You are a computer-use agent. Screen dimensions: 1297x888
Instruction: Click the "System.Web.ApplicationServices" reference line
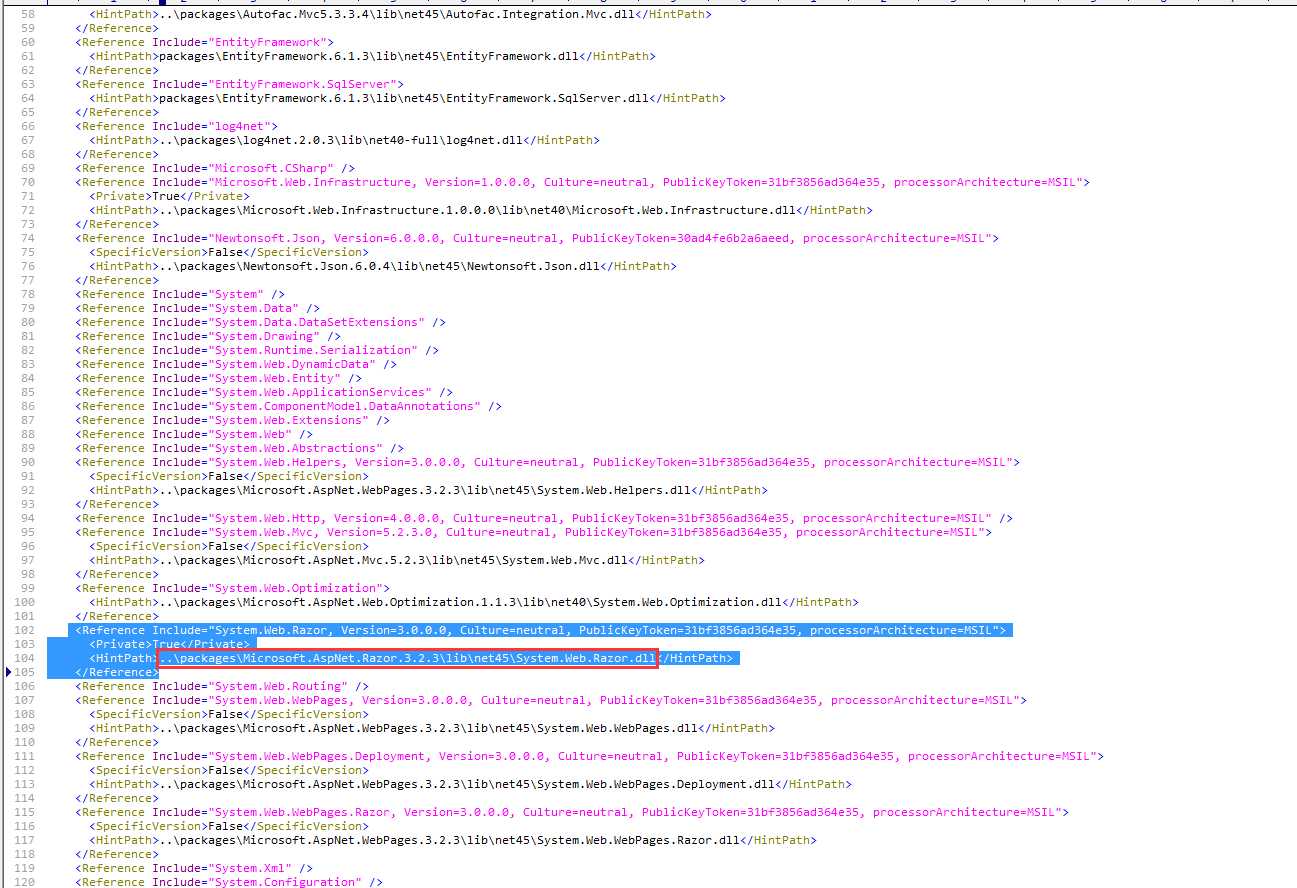tap(264, 392)
